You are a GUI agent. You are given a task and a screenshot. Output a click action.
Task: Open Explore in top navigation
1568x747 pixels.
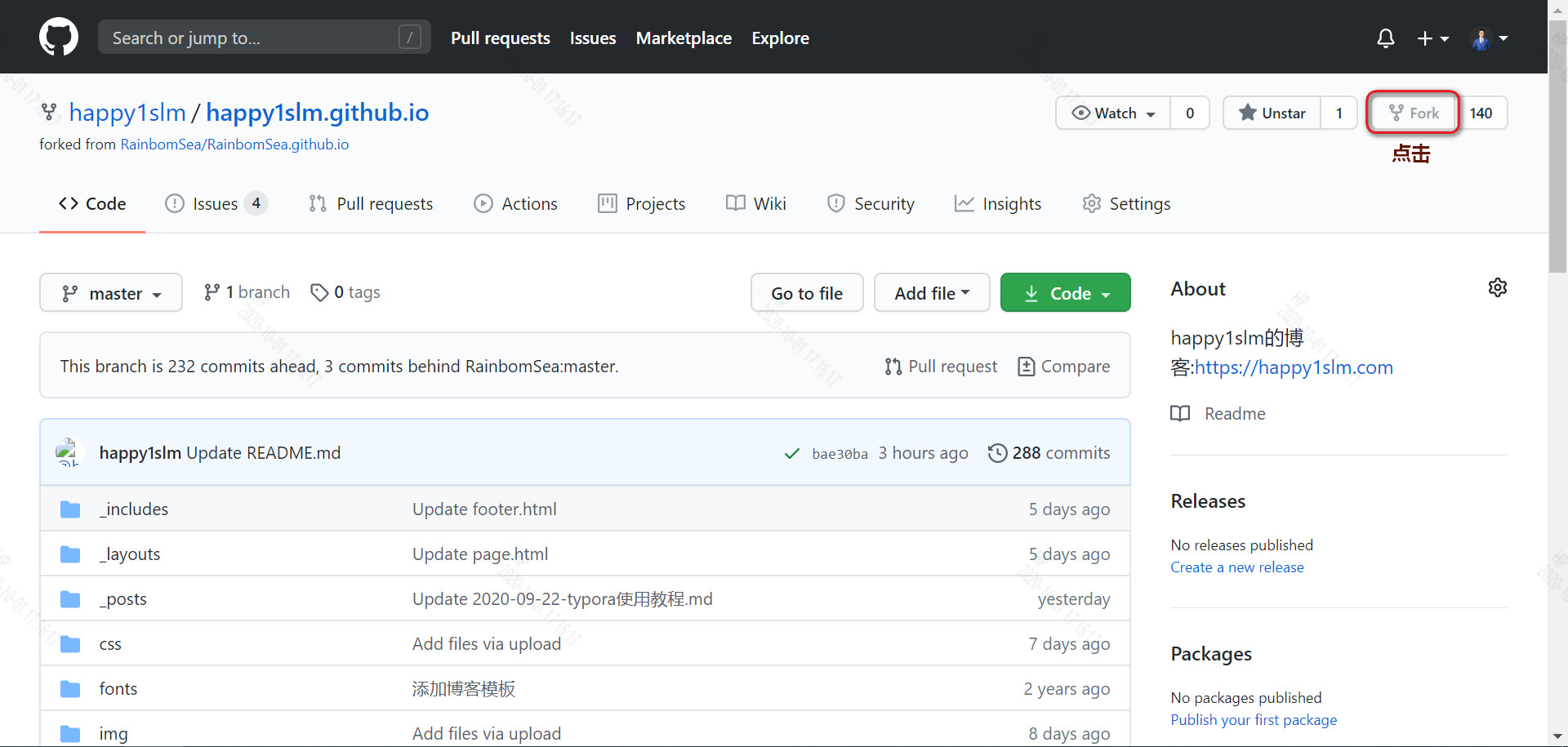point(781,38)
